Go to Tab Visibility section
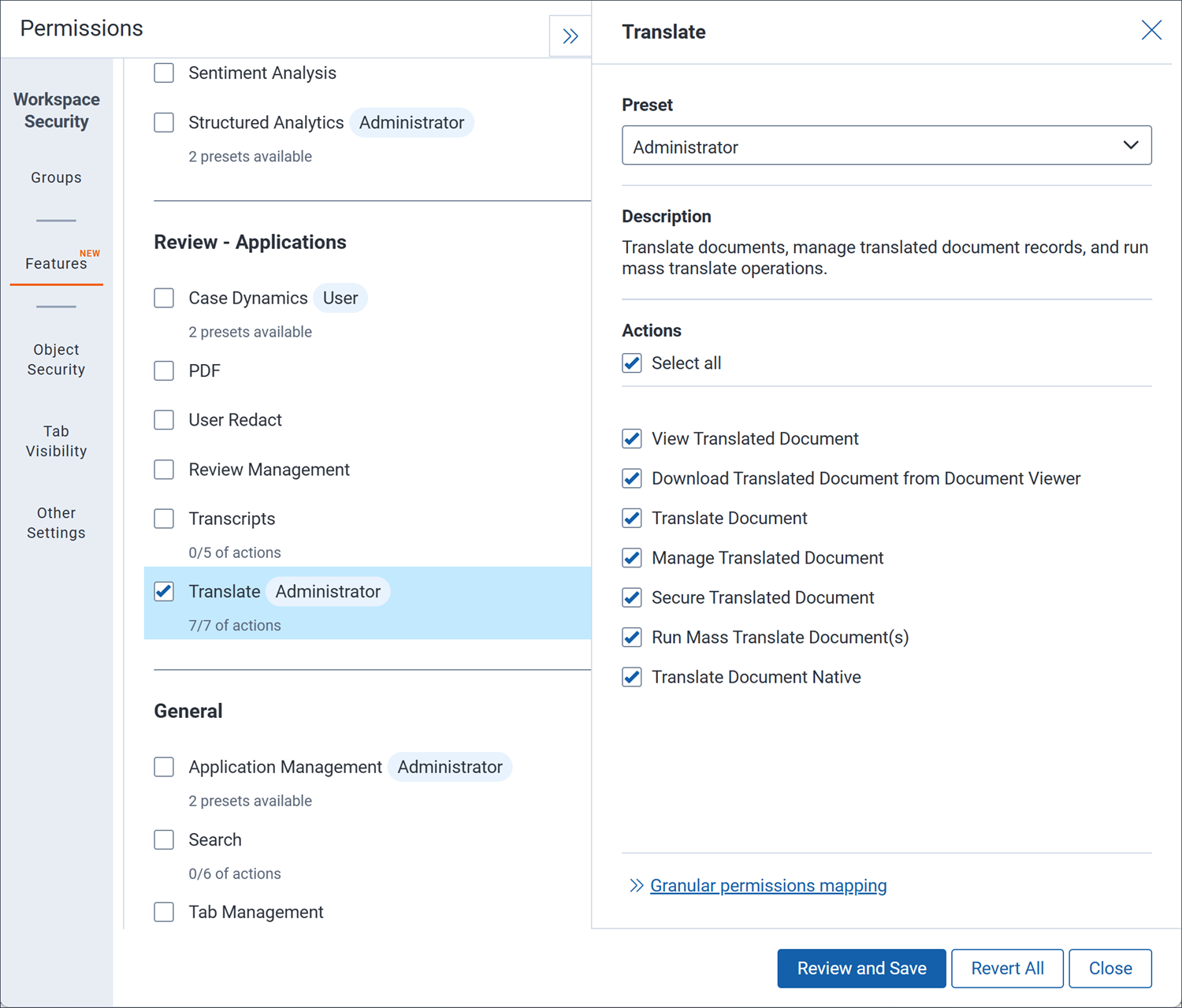Viewport: 1182px width, 1008px height. click(56, 441)
